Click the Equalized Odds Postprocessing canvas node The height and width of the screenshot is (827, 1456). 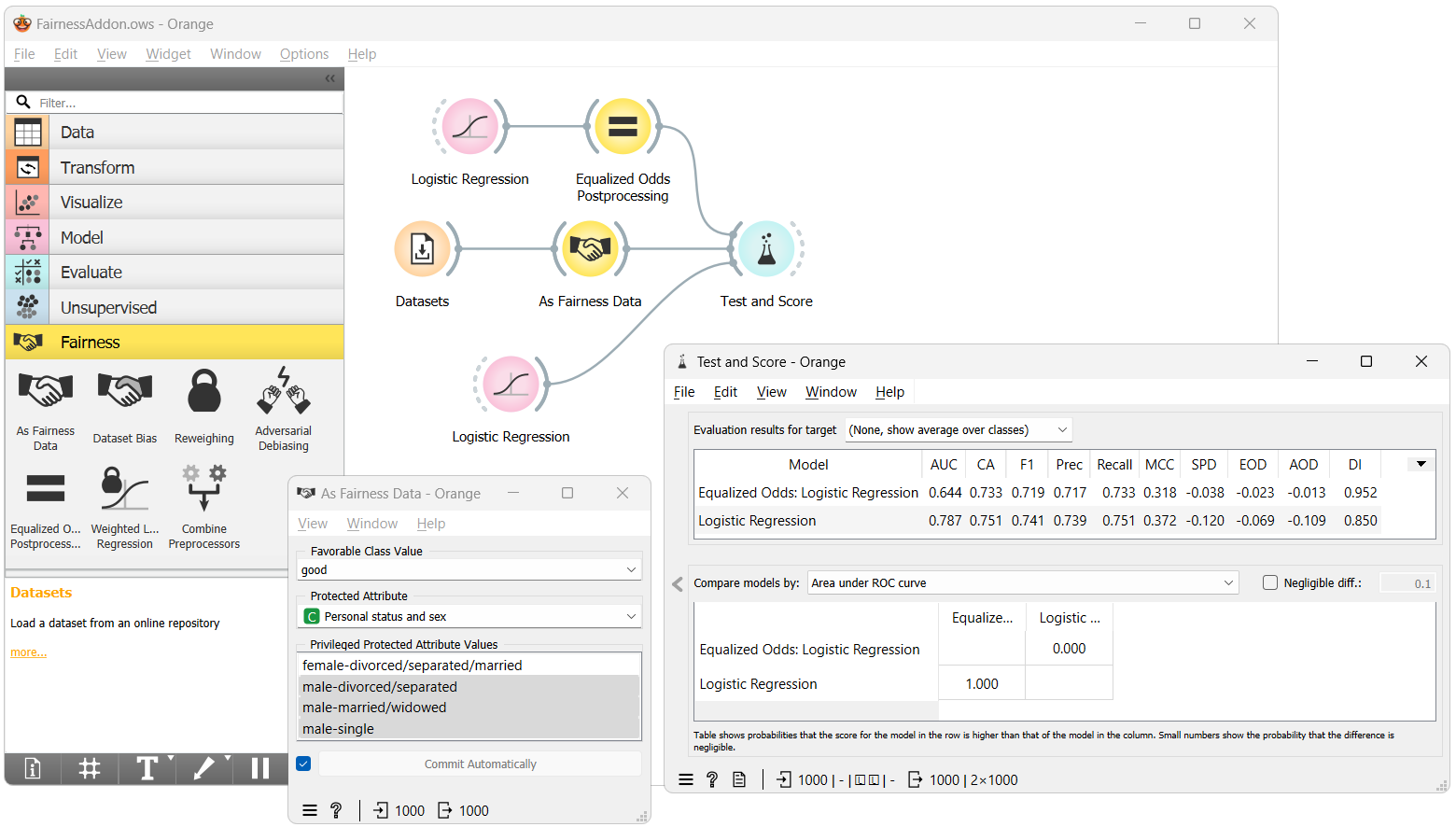pos(623,127)
